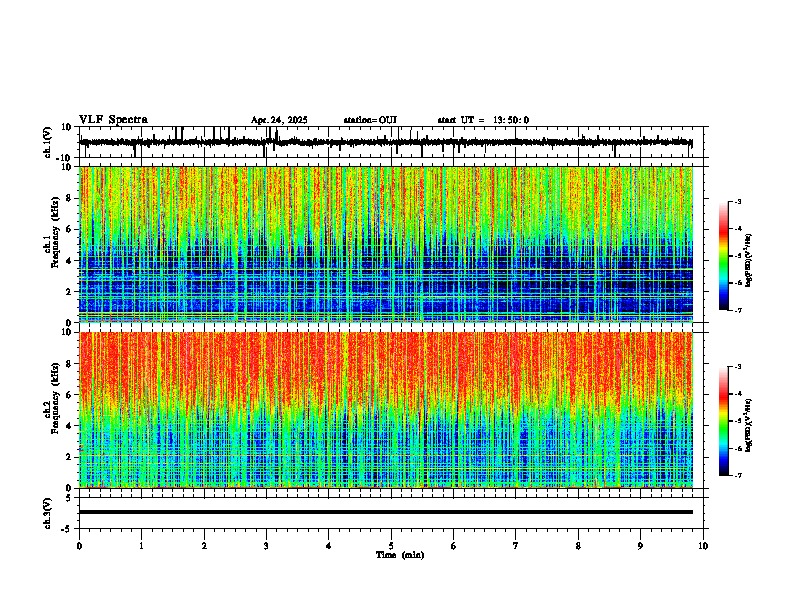Screen dimensions: 792x612
Task: Click the Time (min) axis label
Action: click(400, 555)
